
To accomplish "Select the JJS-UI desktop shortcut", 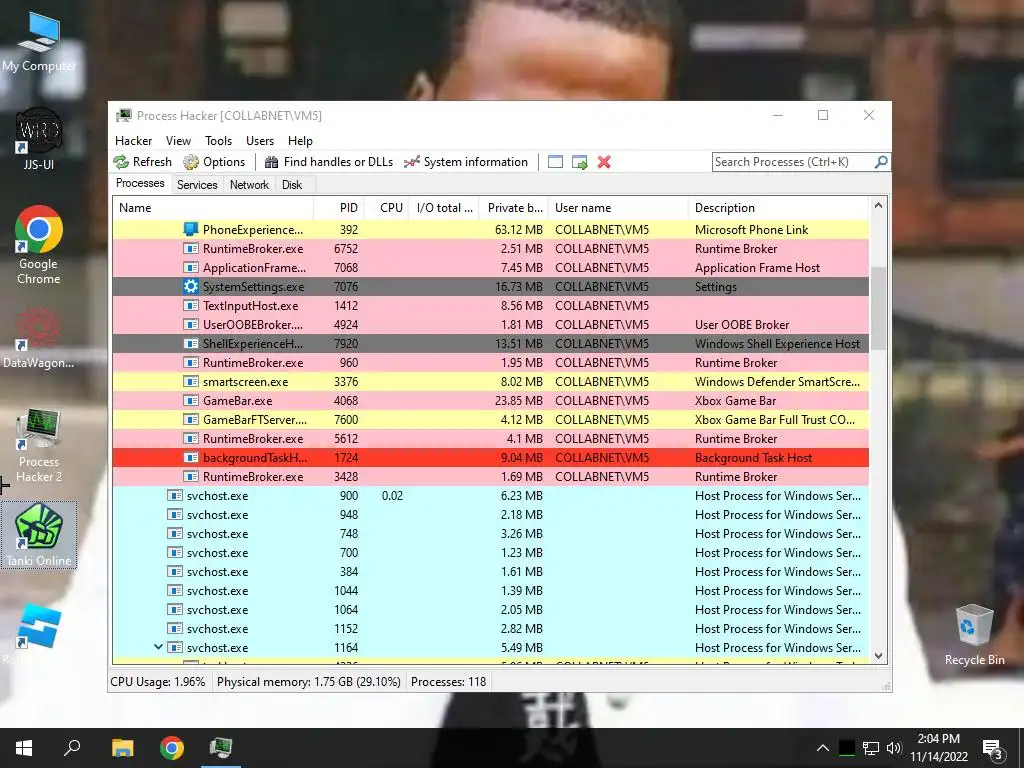I will [x=39, y=139].
